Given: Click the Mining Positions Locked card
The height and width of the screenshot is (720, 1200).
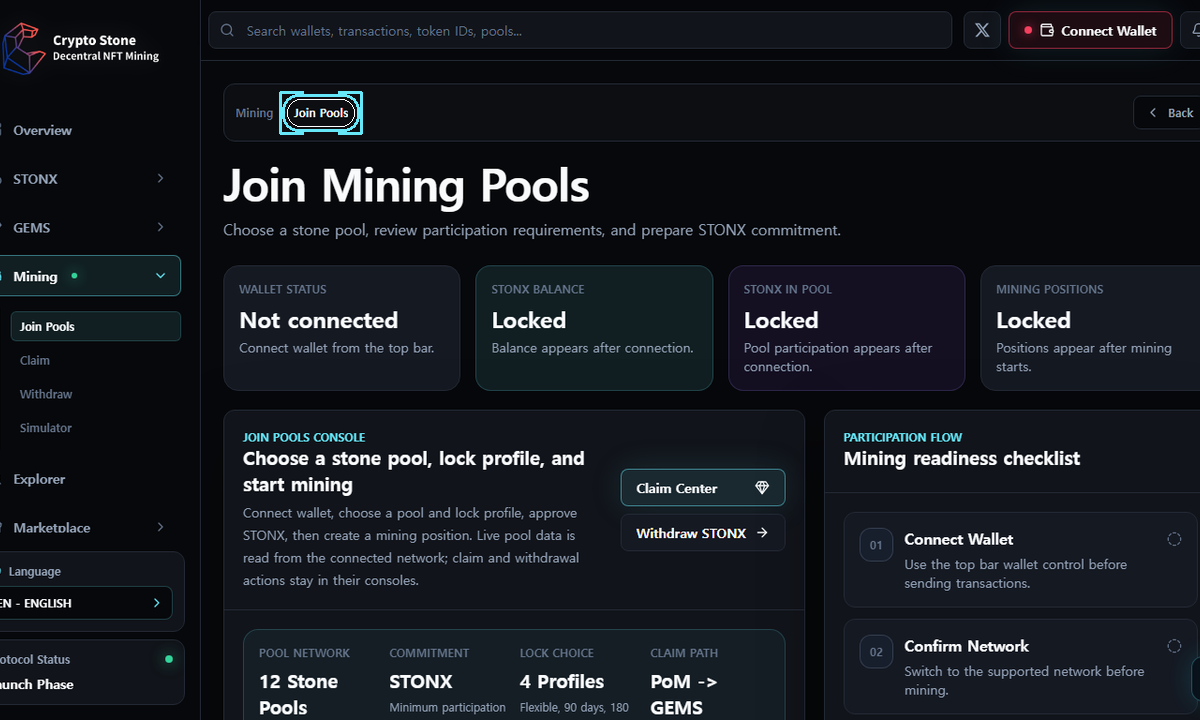Looking at the screenshot, I should coord(1090,328).
